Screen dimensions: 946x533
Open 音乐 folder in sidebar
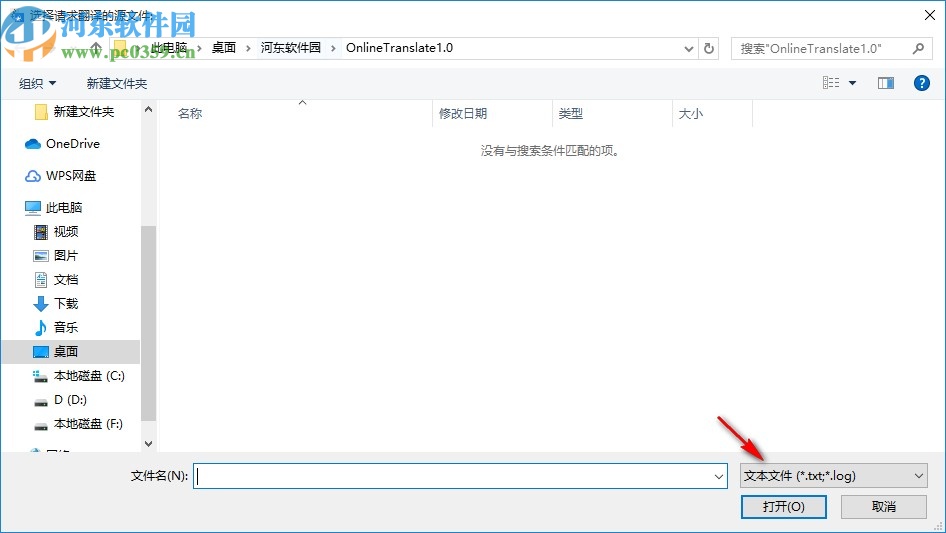(66, 328)
